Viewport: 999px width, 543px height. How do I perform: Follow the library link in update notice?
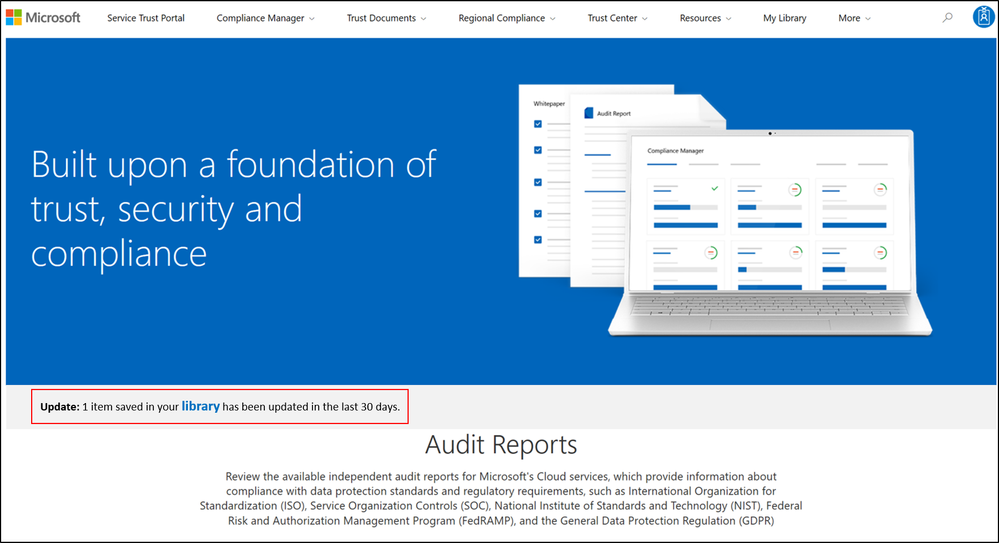[x=201, y=406]
